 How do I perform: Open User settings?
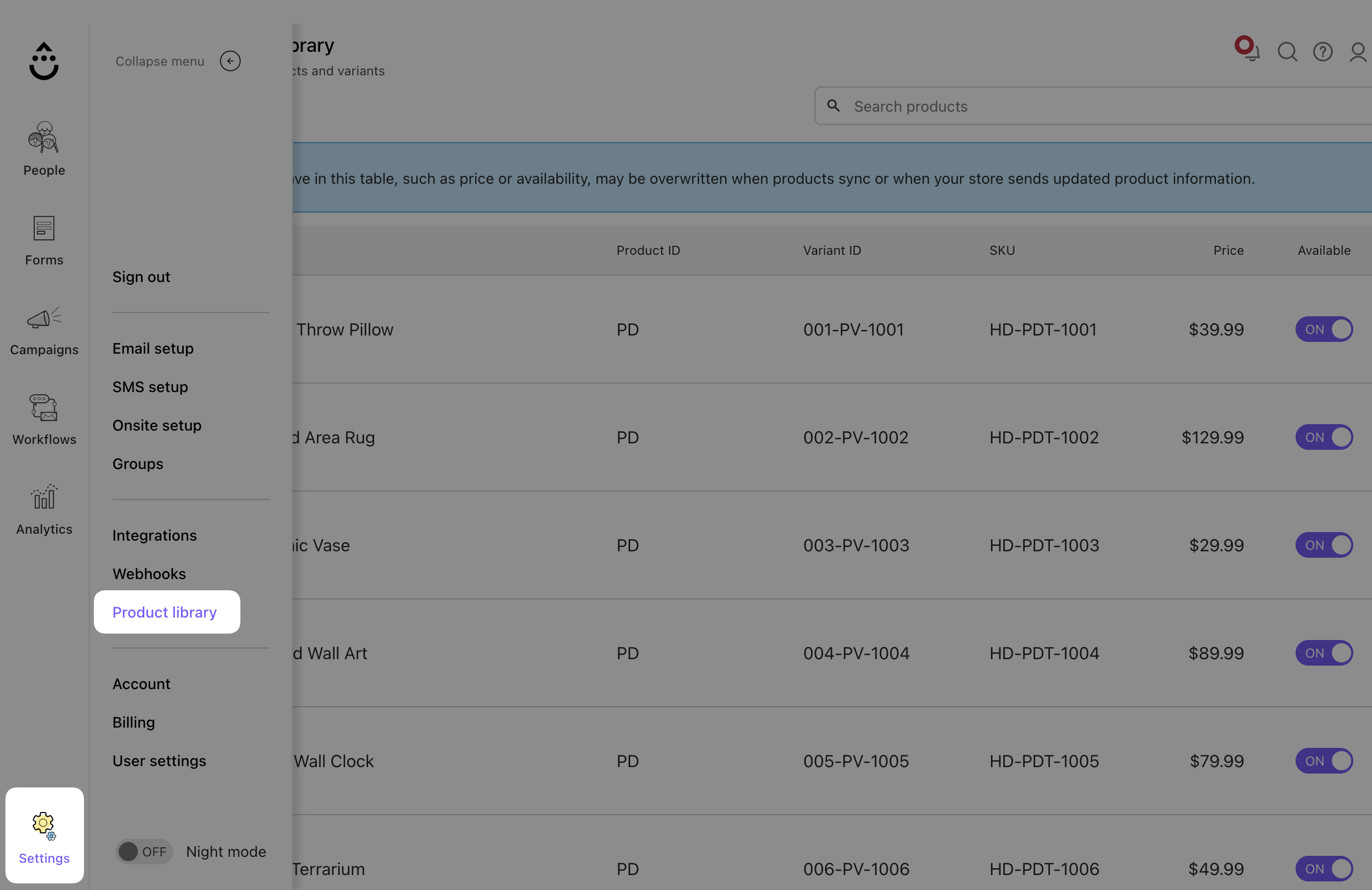point(159,760)
